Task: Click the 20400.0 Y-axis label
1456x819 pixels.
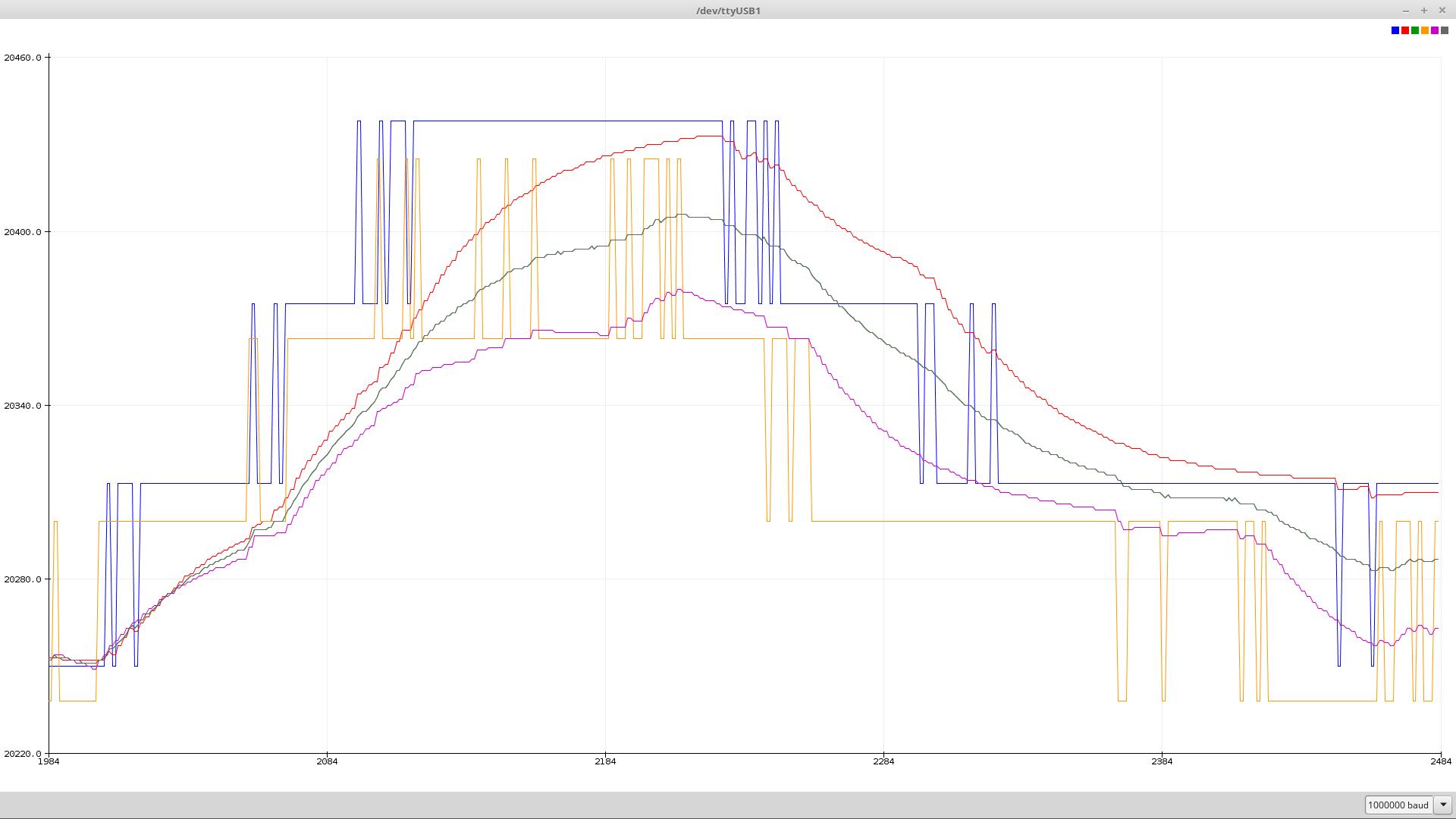Action: (x=22, y=232)
